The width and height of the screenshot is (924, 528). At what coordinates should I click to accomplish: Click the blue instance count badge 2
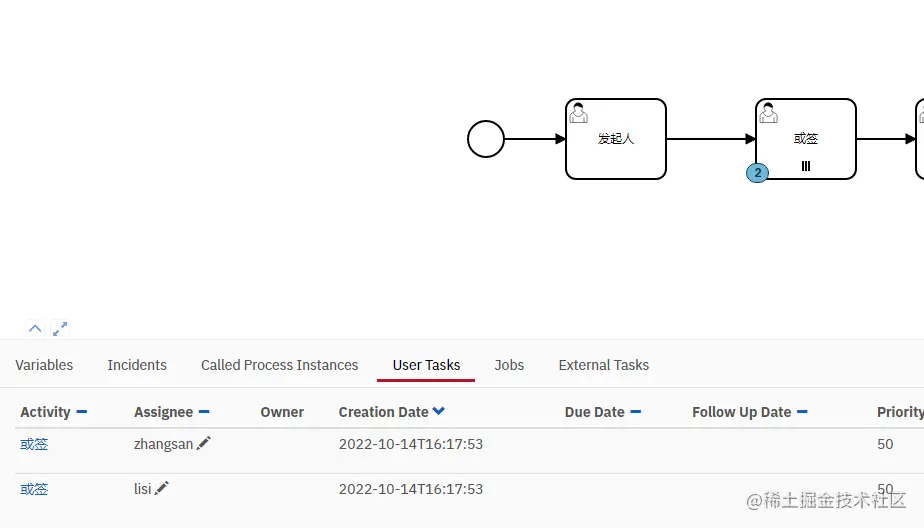point(757,173)
